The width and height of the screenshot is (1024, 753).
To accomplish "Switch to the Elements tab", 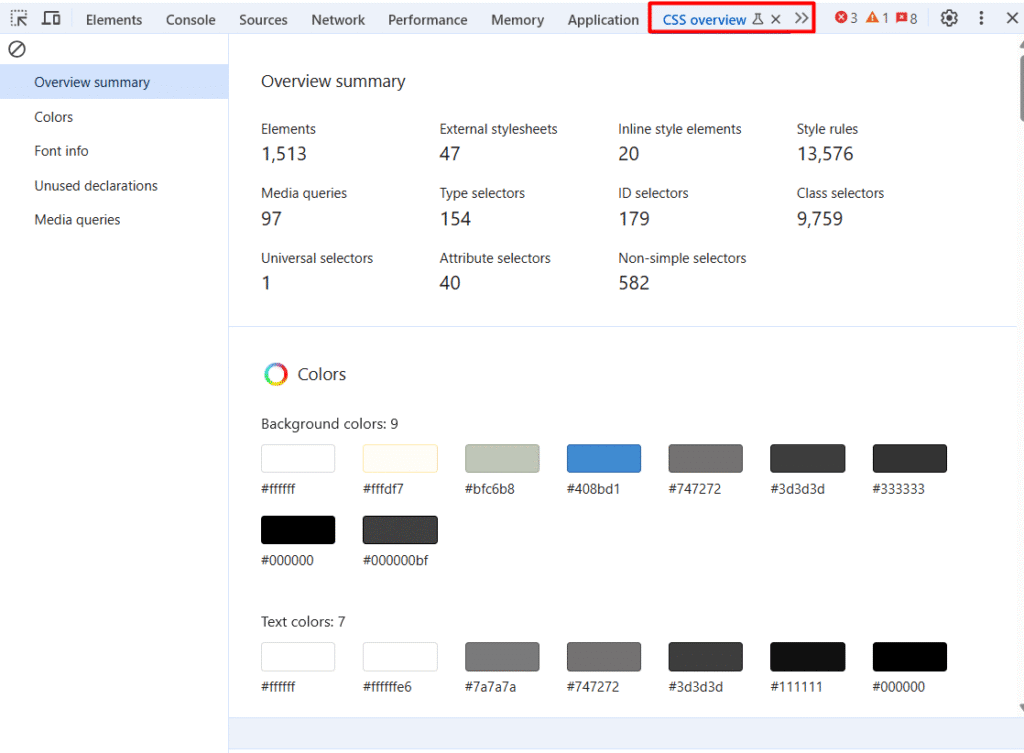I will coord(114,20).
